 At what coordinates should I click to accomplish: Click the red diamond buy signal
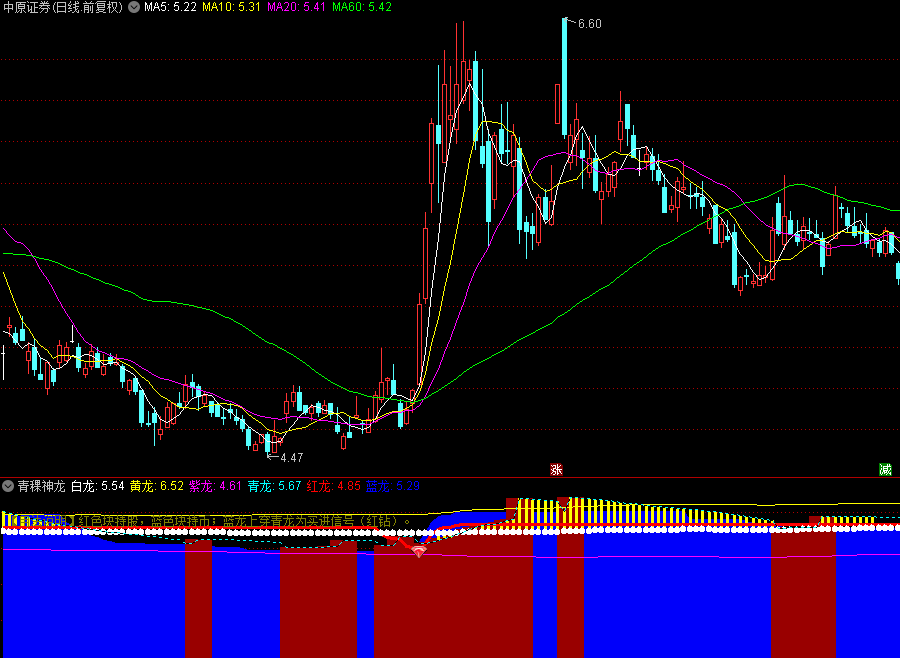point(419,549)
